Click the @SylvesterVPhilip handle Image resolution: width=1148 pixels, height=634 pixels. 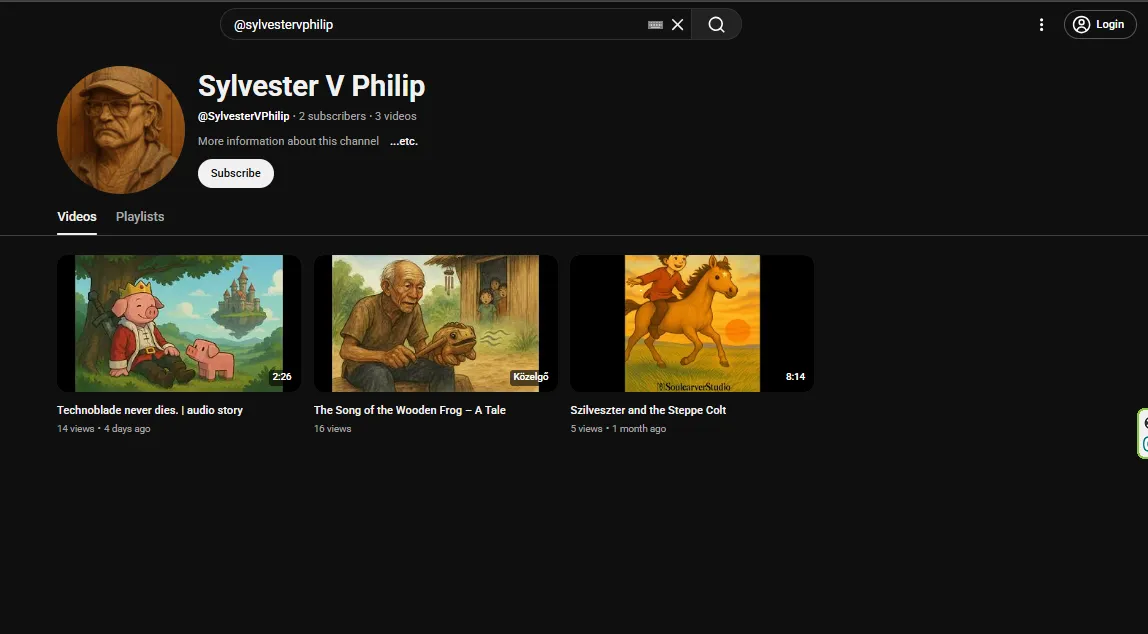[x=243, y=115]
